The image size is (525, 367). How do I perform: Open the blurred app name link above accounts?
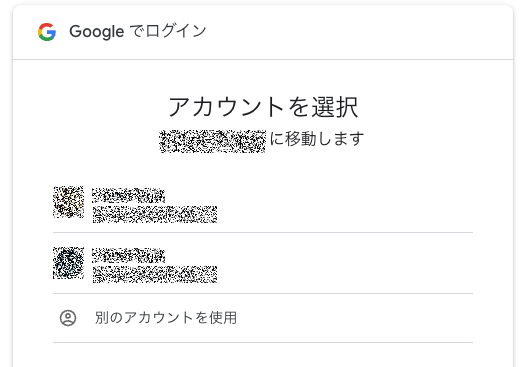(213, 141)
